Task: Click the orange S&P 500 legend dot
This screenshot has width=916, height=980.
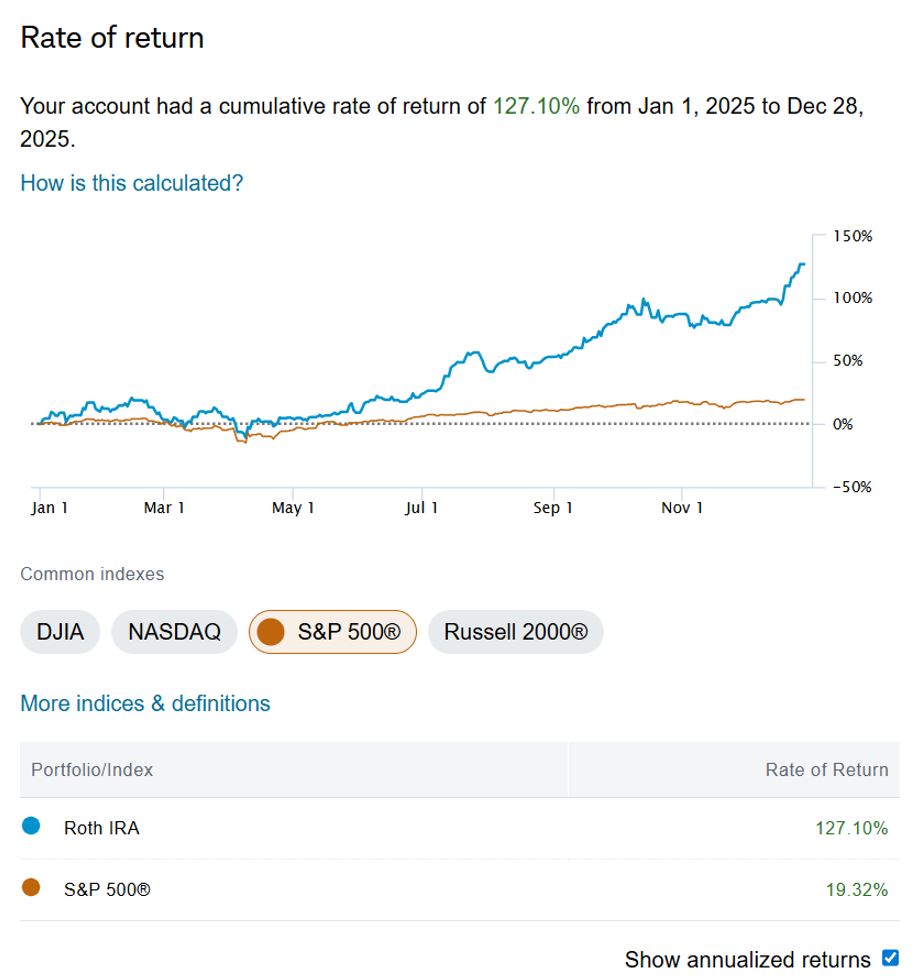Action: pos(31,888)
